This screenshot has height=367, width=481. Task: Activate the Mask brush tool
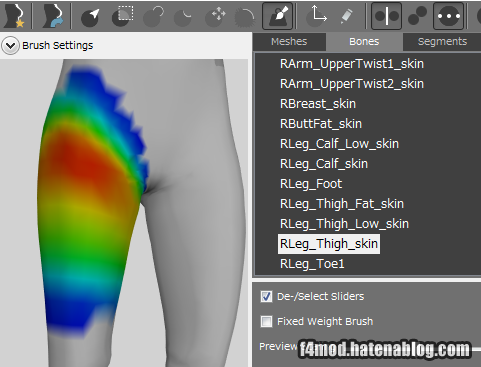tap(122, 16)
